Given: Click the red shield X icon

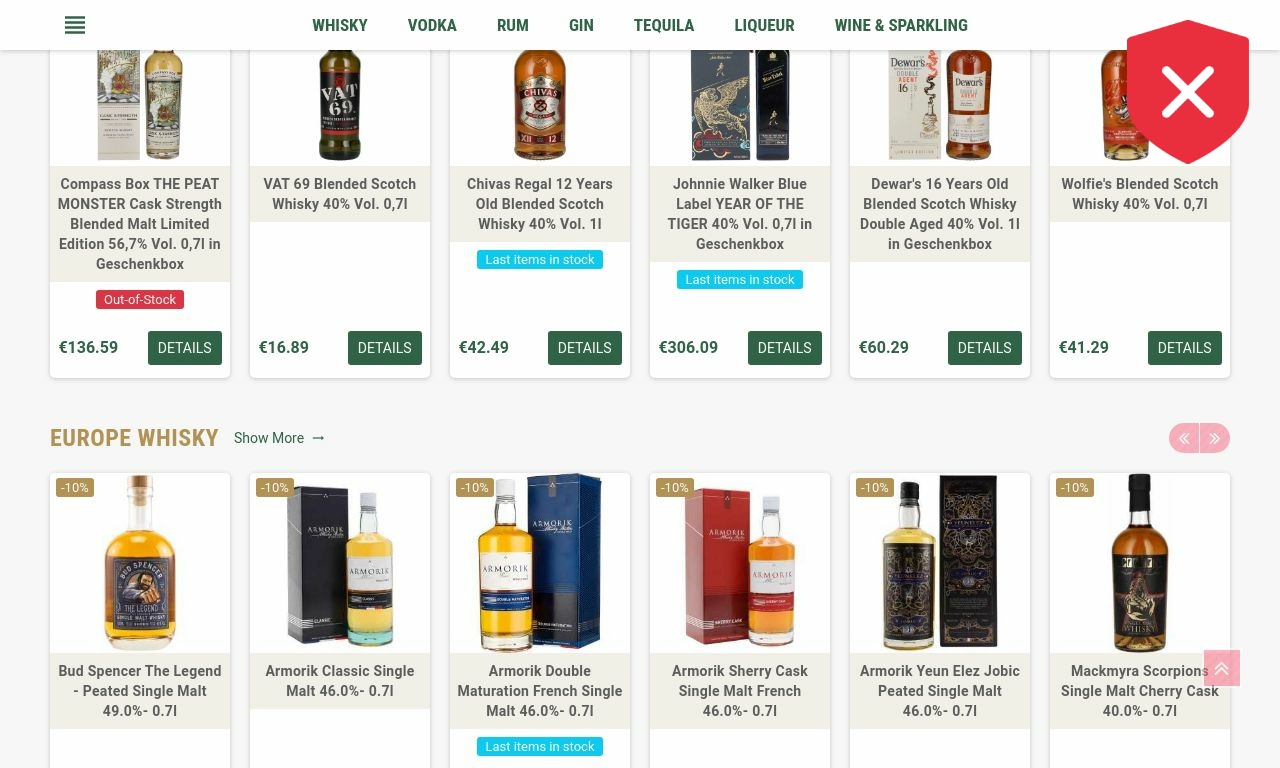Looking at the screenshot, I should coord(1188,92).
